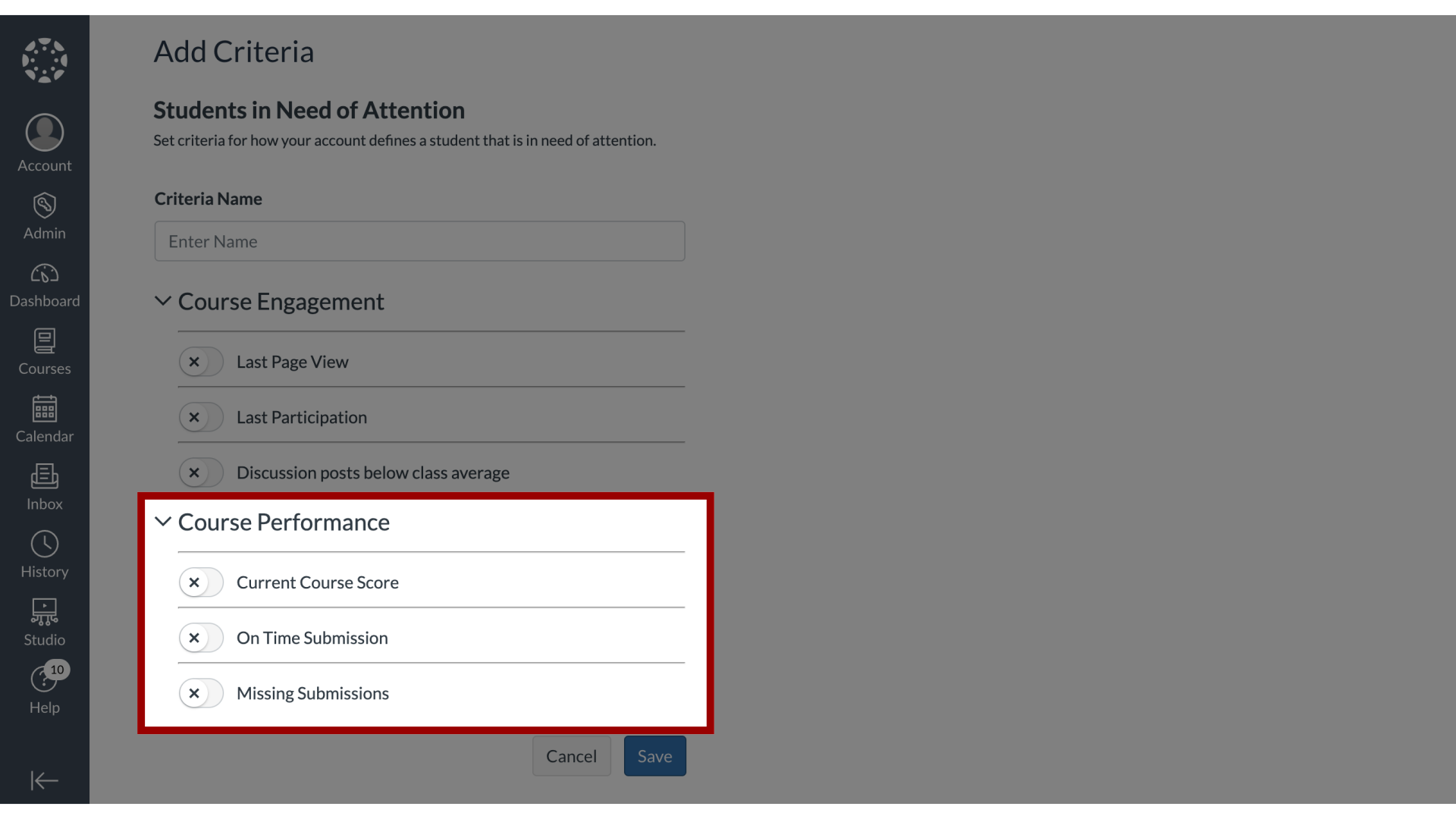Remove On Time Submission criterion
The image size is (1456, 819).
click(193, 637)
